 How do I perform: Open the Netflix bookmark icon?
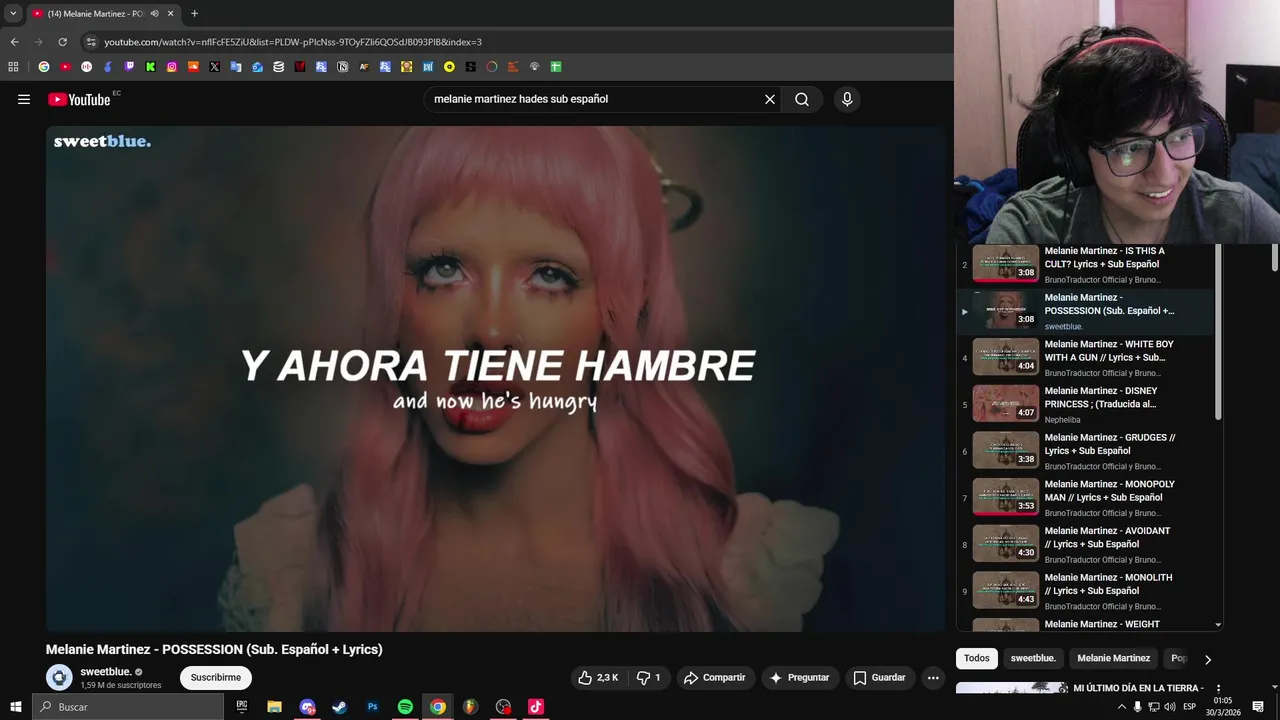(x=300, y=67)
